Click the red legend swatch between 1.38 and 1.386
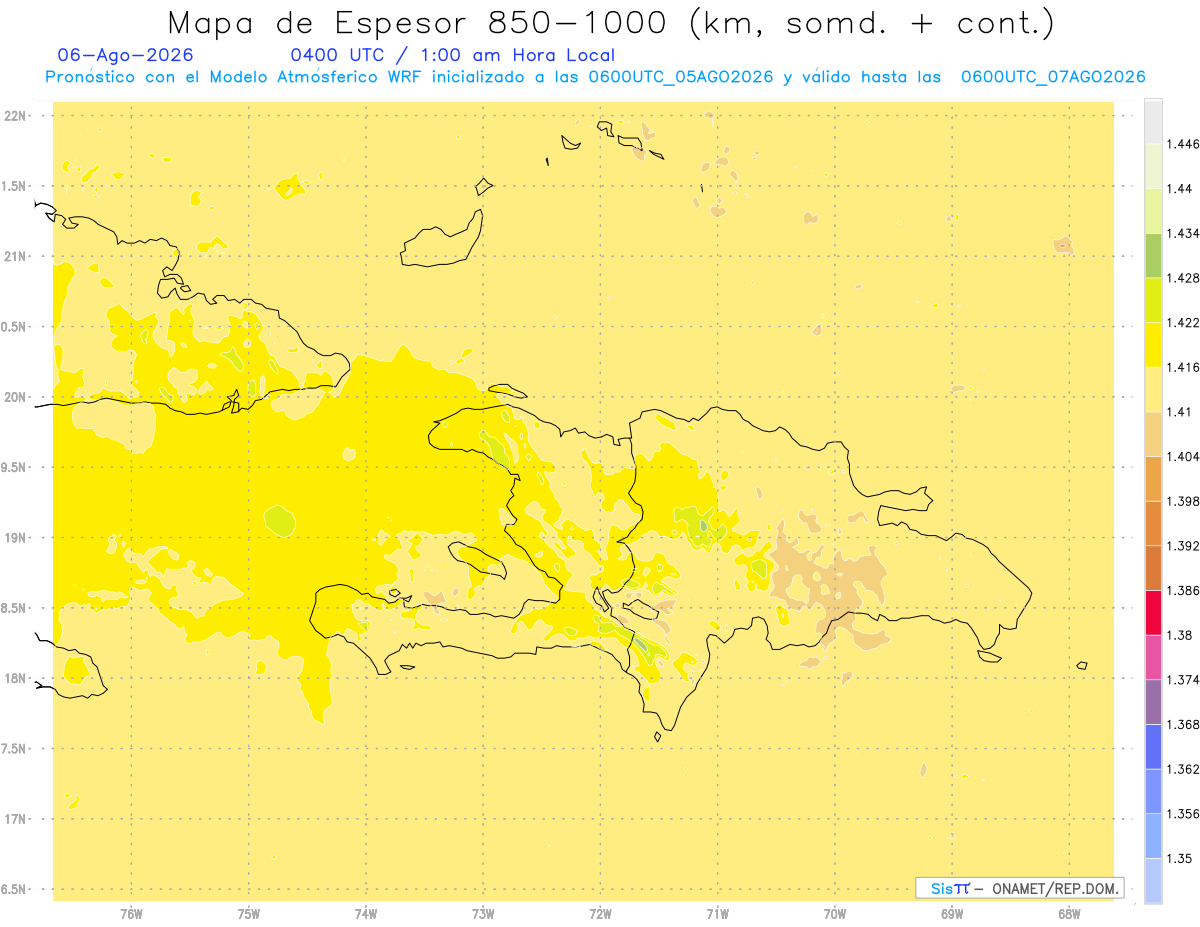Viewport: 1200px width, 927px height. click(x=1153, y=613)
